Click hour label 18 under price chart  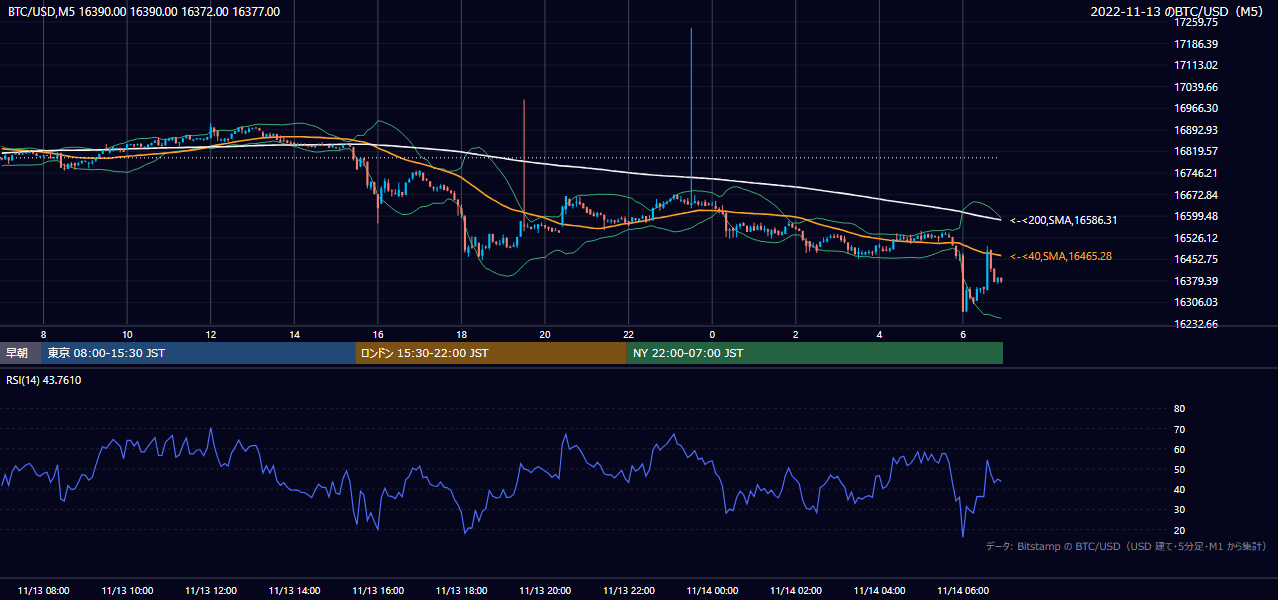tap(461, 334)
